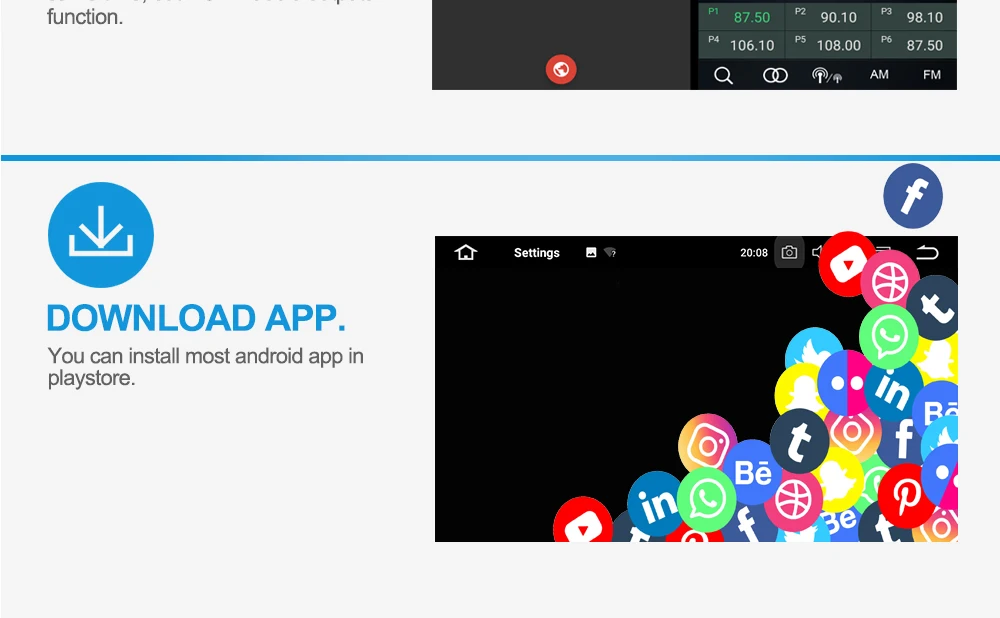Click the large Facebook icon above the screen
This screenshot has height=618, width=1000.
tap(913, 196)
